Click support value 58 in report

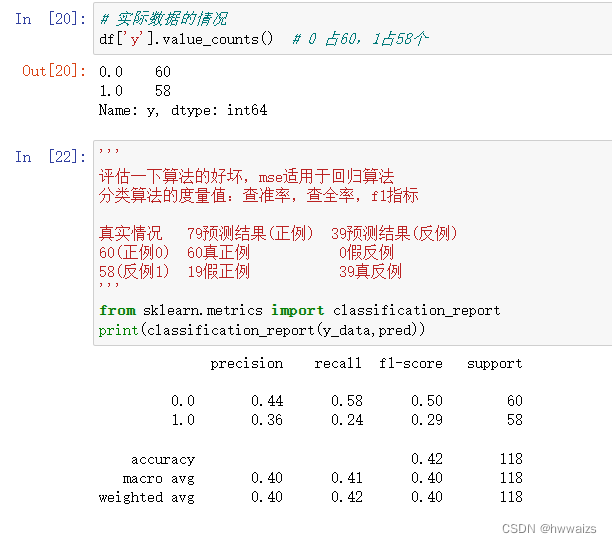tap(515, 420)
